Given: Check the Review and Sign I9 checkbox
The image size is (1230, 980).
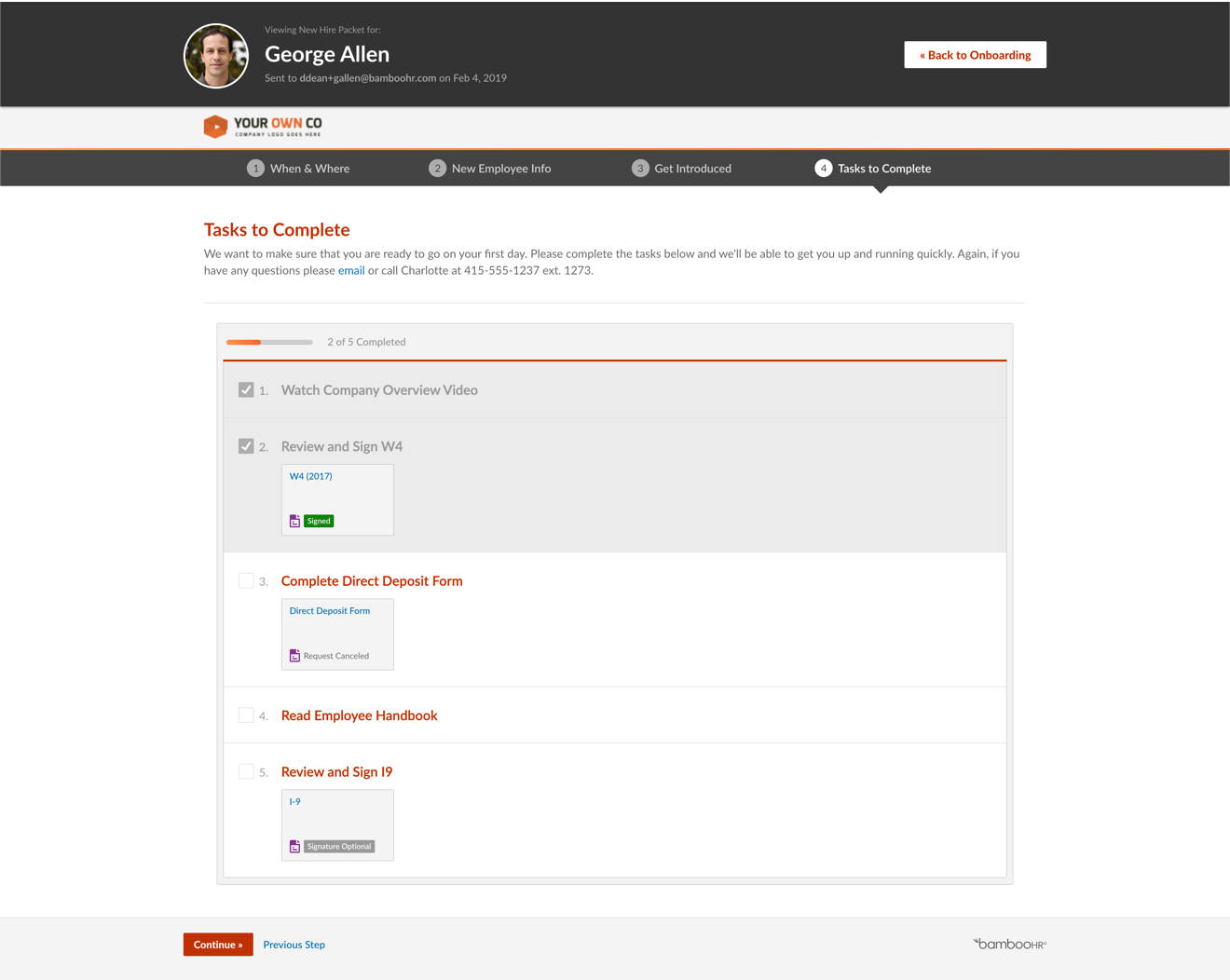Looking at the screenshot, I should point(247,771).
